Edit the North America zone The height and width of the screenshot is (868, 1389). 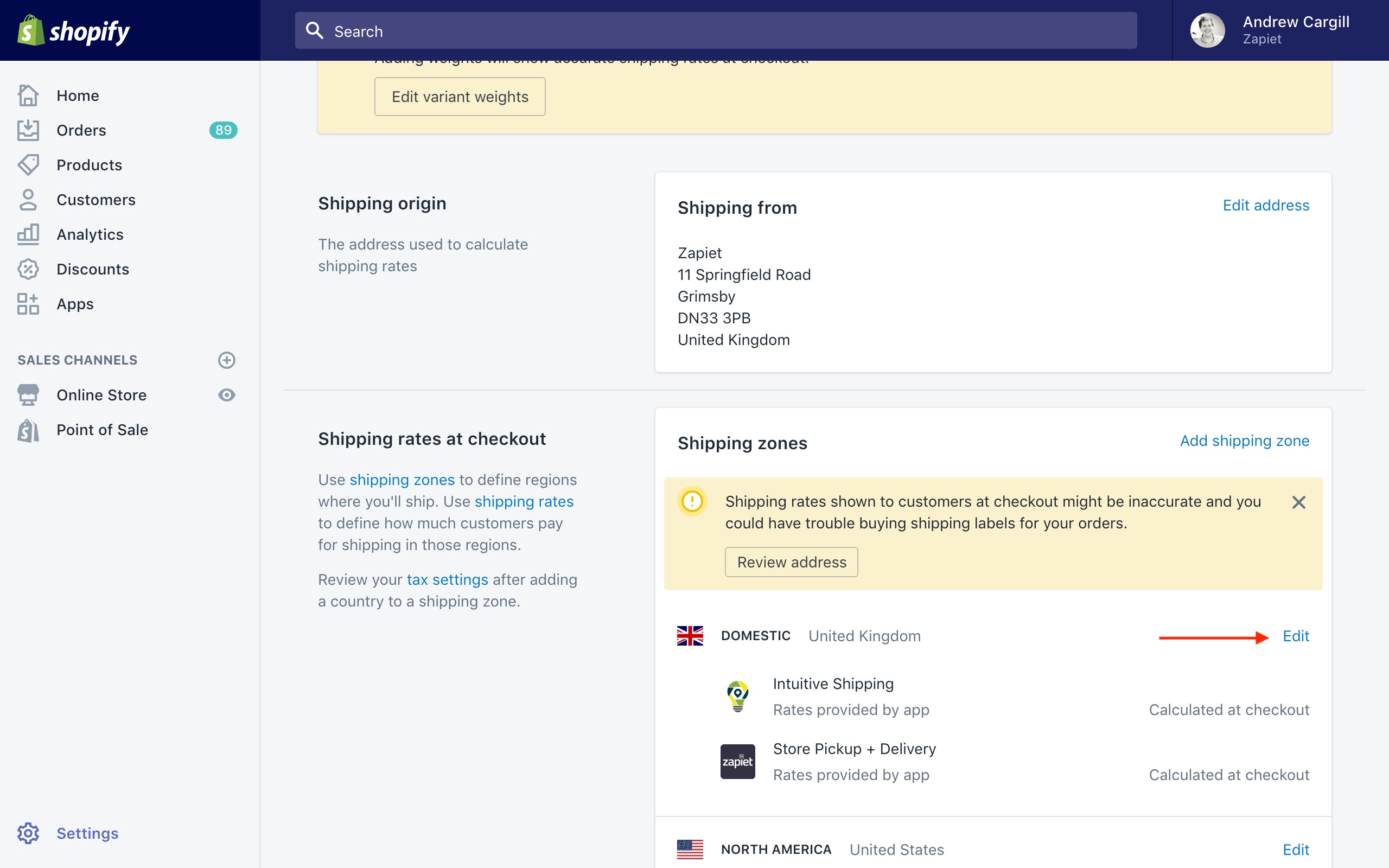coord(1296,849)
